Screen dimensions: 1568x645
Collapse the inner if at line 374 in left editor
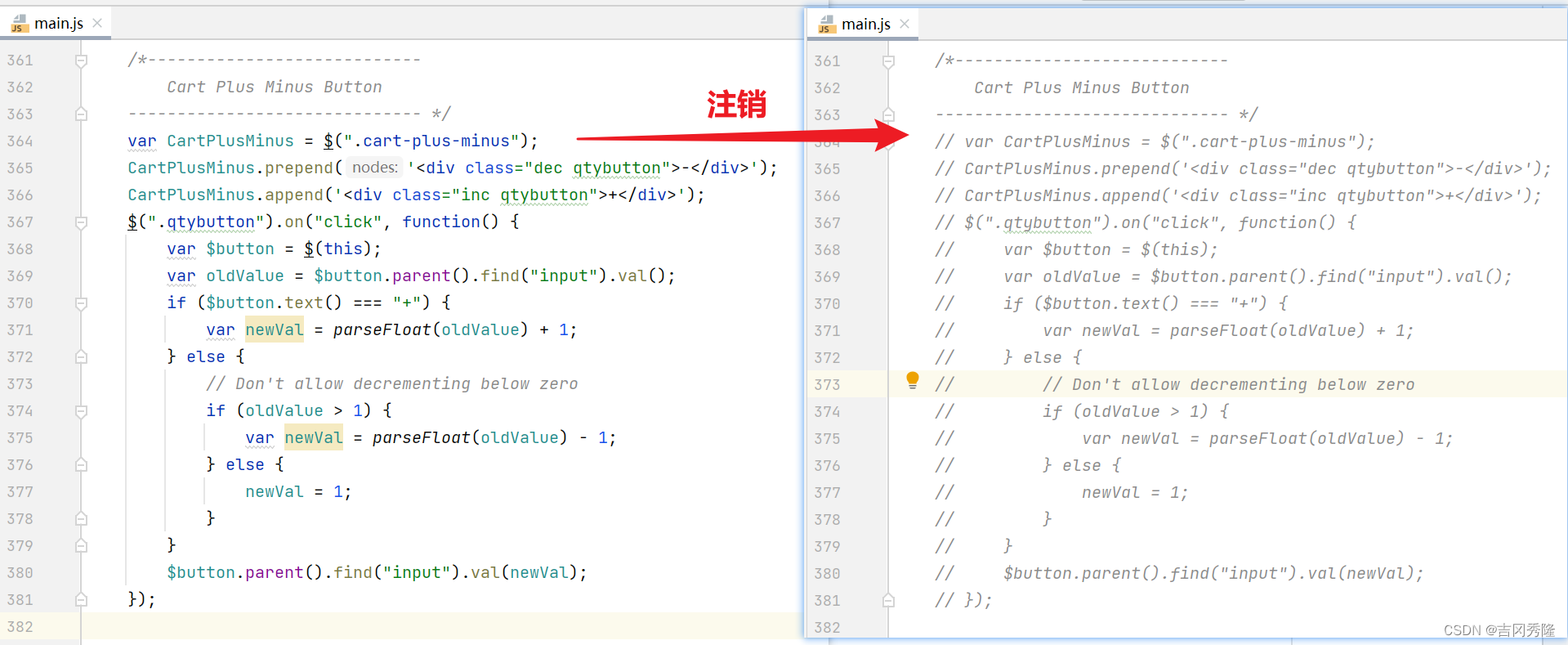pos(81,411)
